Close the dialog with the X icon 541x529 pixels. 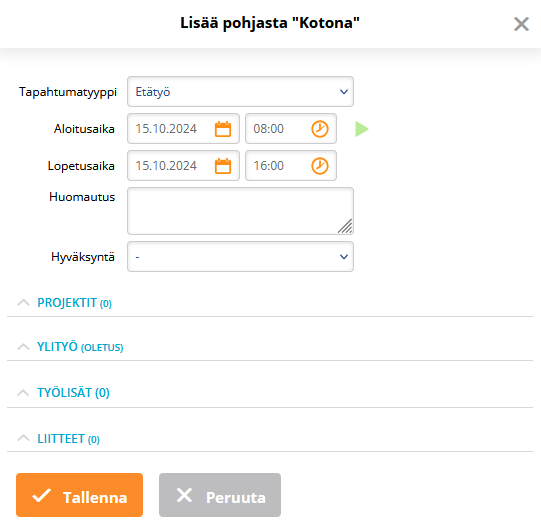521,24
